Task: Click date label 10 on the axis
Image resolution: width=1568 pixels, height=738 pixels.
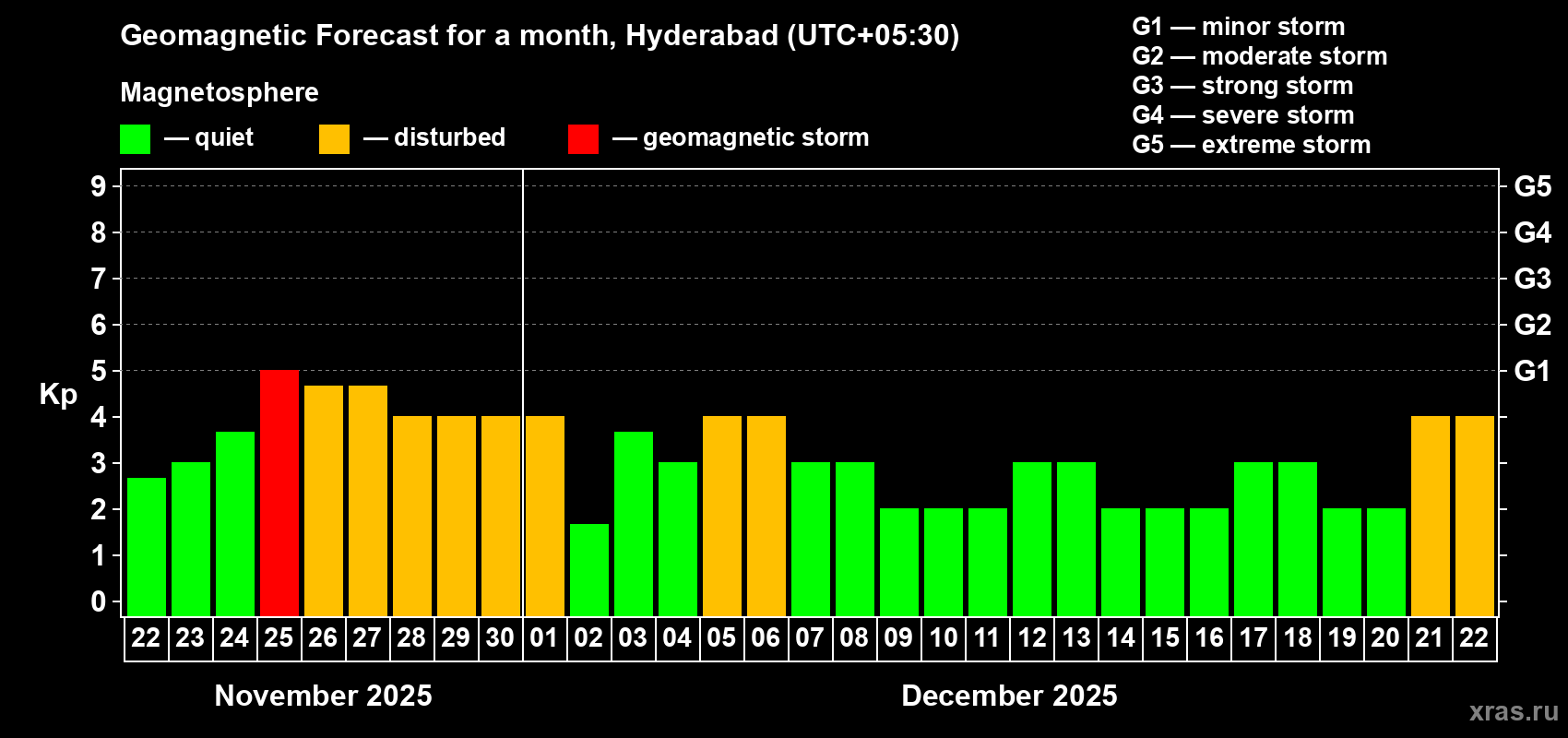Action: pyautogui.click(x=943, y=638)
